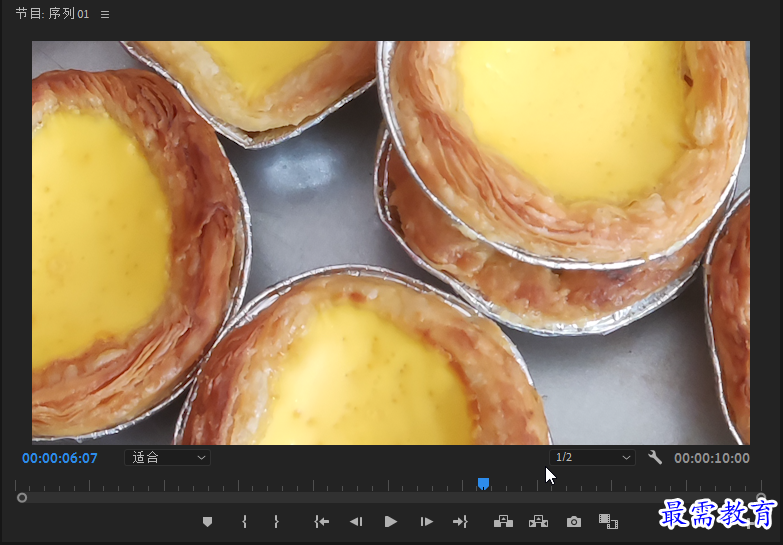Click the zoom scroll bar under the ruler

point(391,498)
